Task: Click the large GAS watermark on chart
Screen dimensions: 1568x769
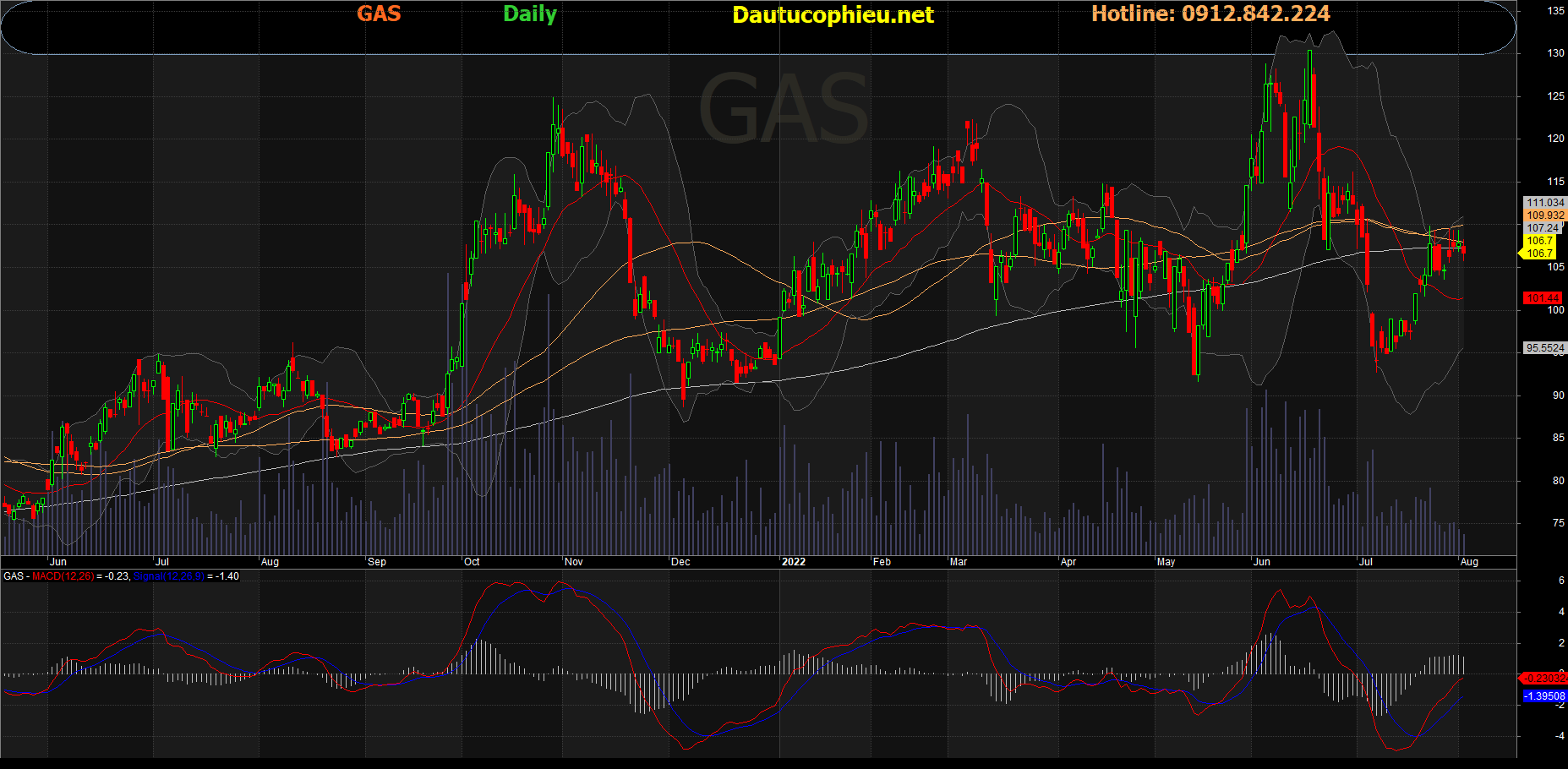Action: (783, 110)
